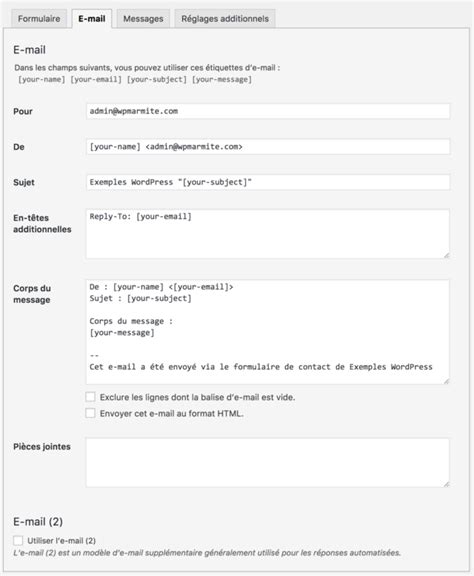Open the Messages tab
This screenshot has width=474, height=576.
click(143, 19)
